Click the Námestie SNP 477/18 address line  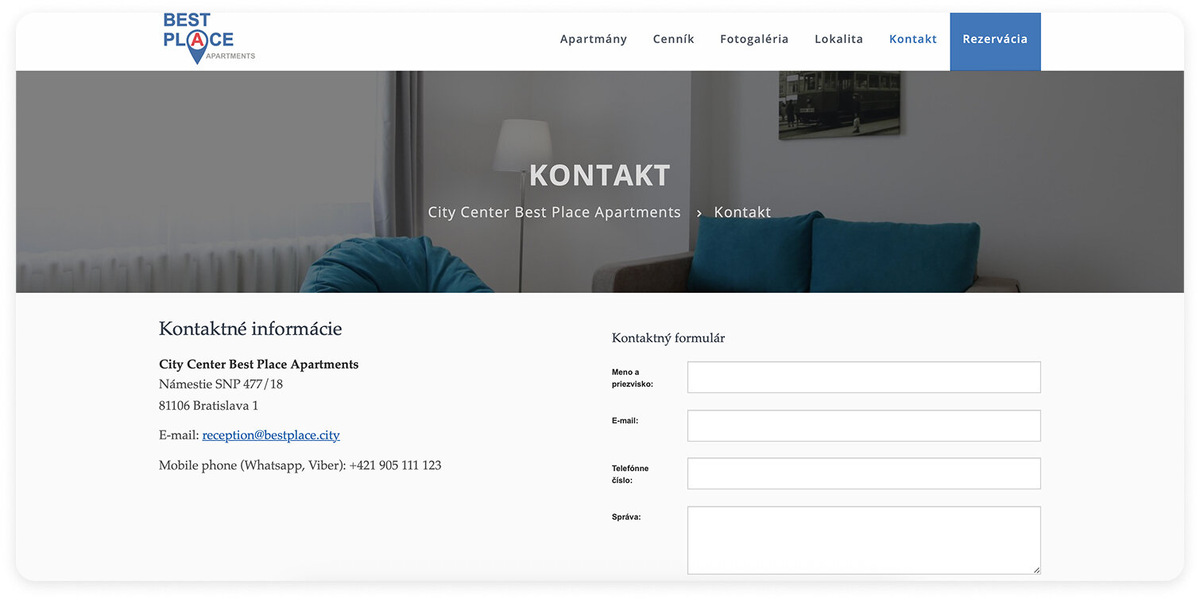coord(221,384)
